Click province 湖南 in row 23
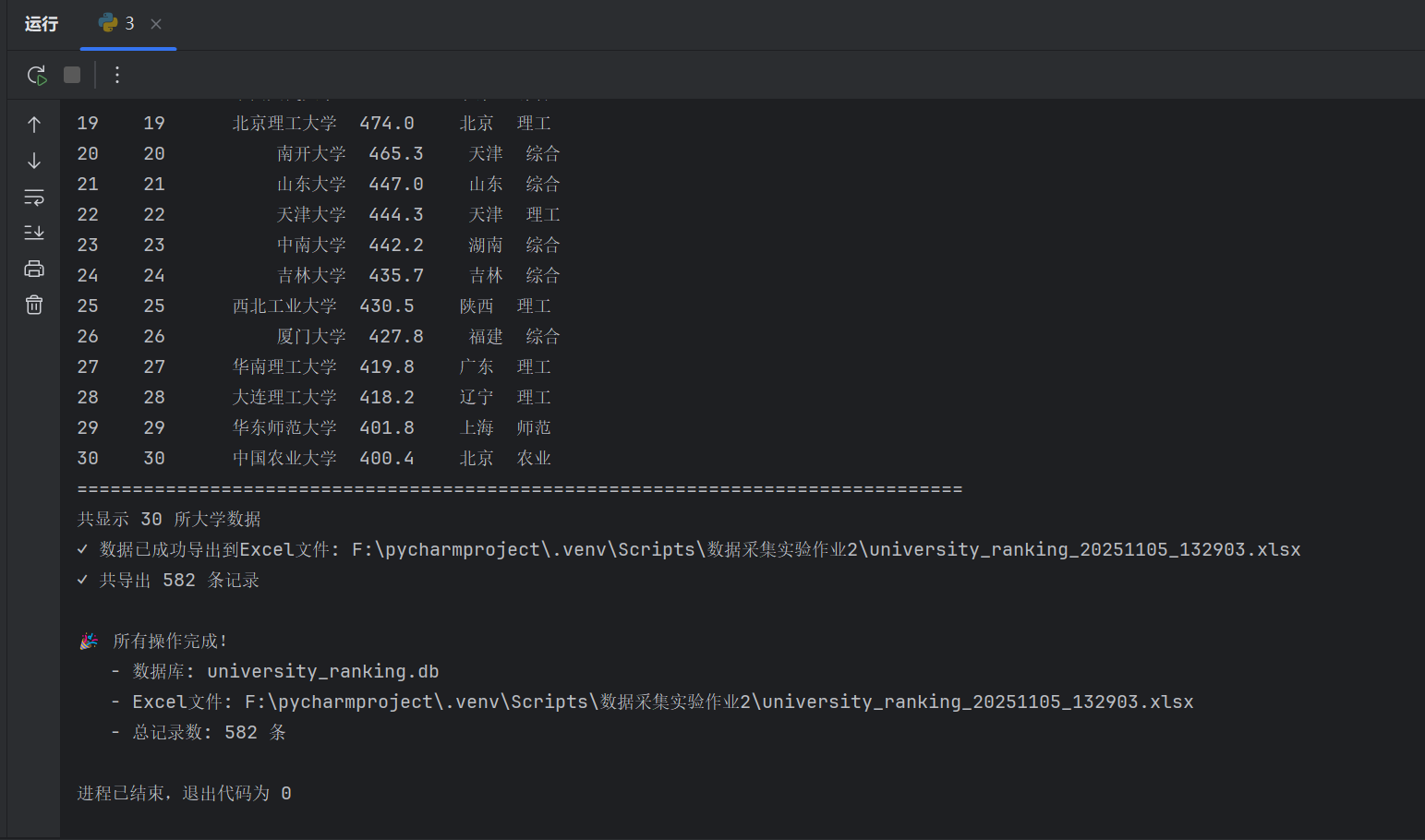1425x840 pixels. click(x=486, y=245)
